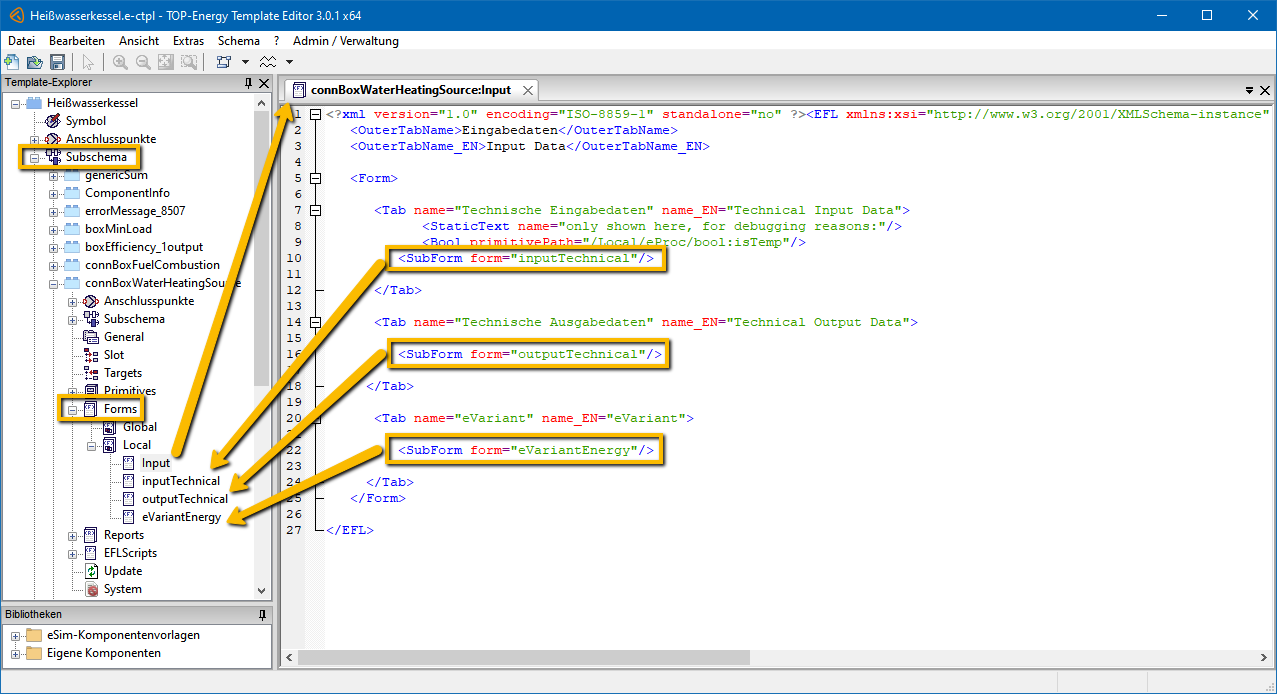The image size is (1277, 694).
Task: Open the editor tab list dropdown
Action: click(x=1249, y=90)
